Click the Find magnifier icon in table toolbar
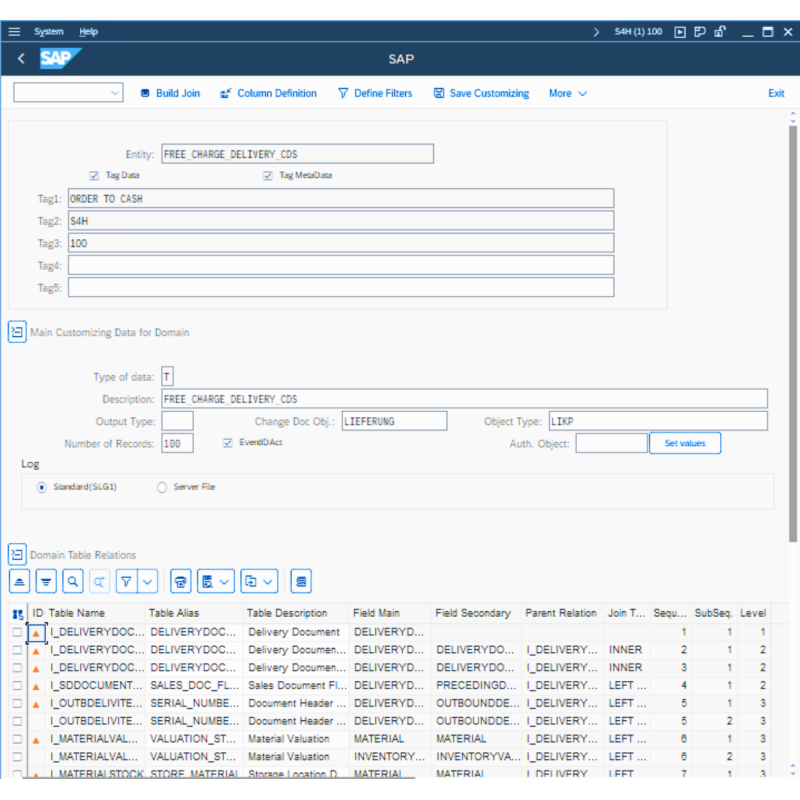Image resolution: width=800 pixels, height=800 pixels. click(x=73, y=581)
